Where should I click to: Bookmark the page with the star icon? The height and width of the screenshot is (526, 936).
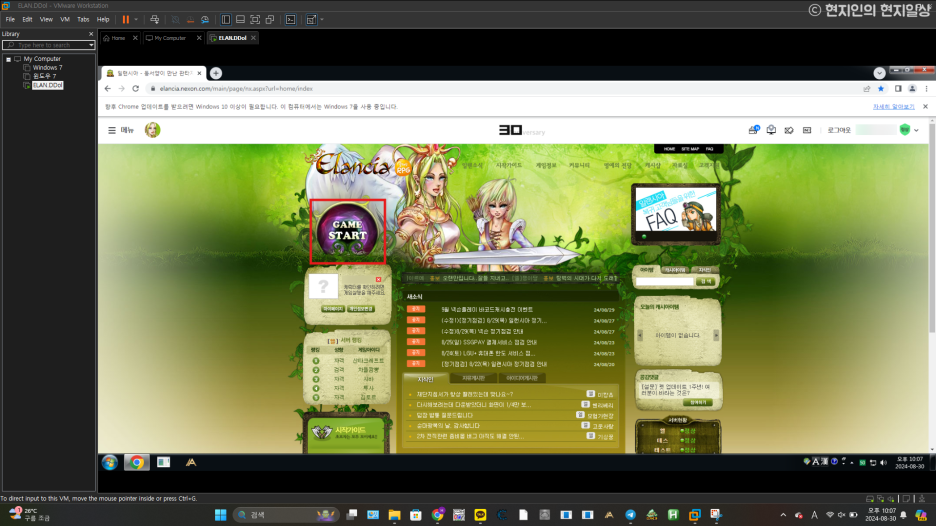(x=881, y=88)
